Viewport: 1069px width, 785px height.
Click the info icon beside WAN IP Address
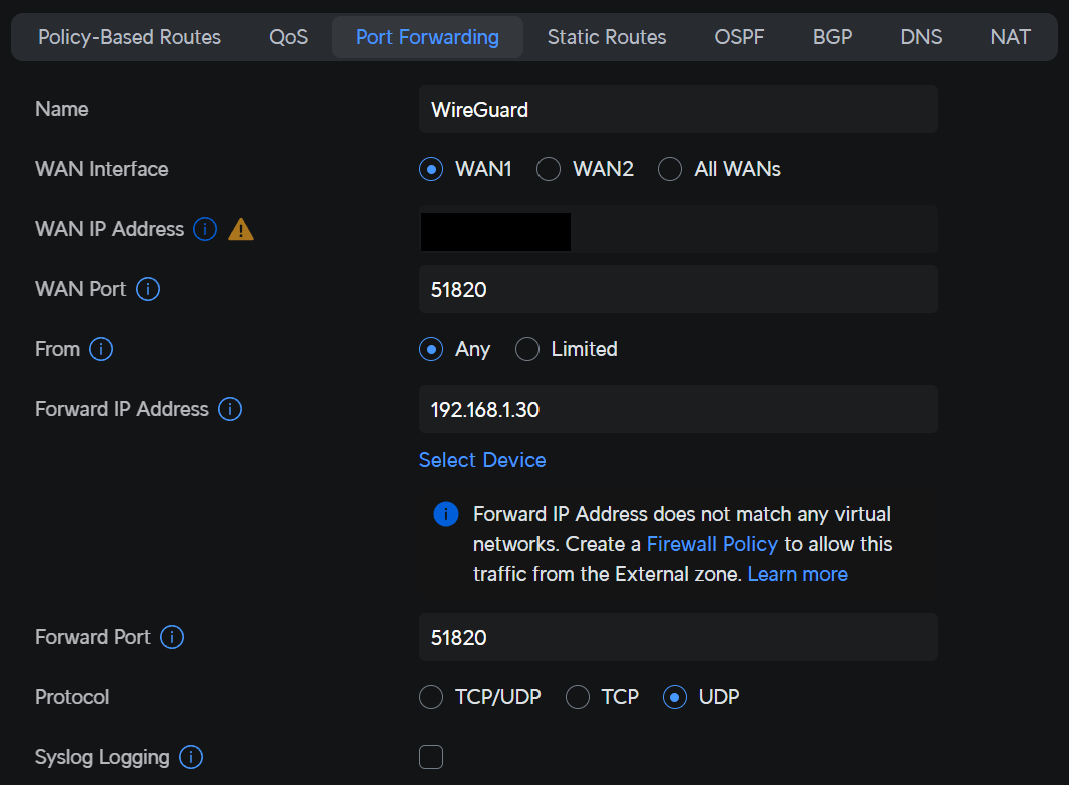(205, 229)
